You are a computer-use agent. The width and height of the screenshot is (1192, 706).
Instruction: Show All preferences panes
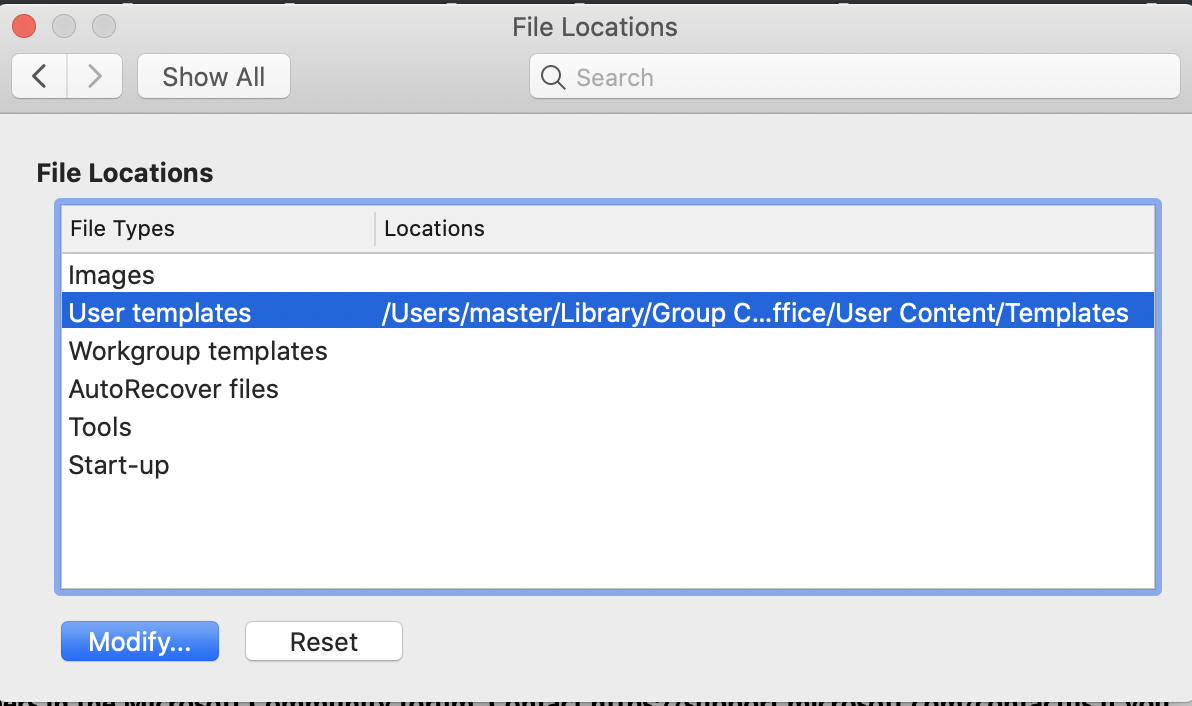click(214, 76)
